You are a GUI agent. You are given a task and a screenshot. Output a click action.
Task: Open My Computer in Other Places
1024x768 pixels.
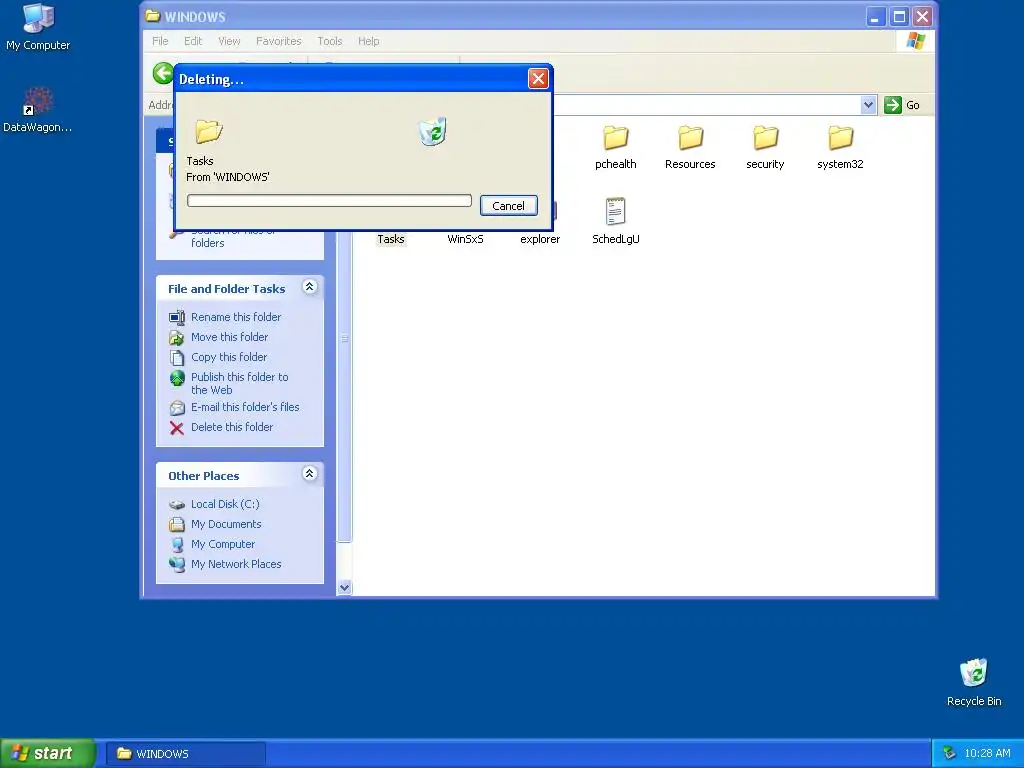pyautogui.click(x=223, y=544)
